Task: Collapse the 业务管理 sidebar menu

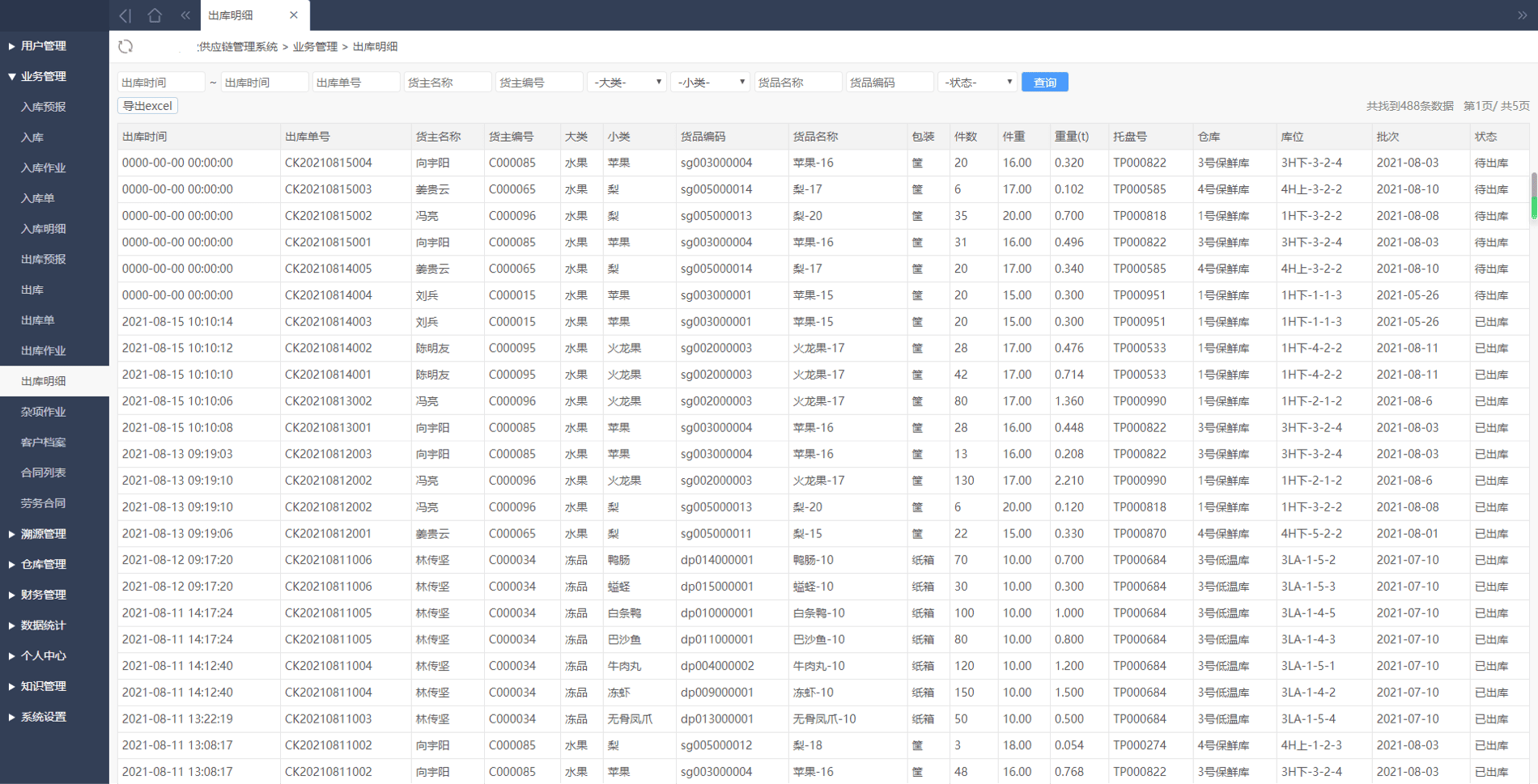Action: click(x=44, y=76)
